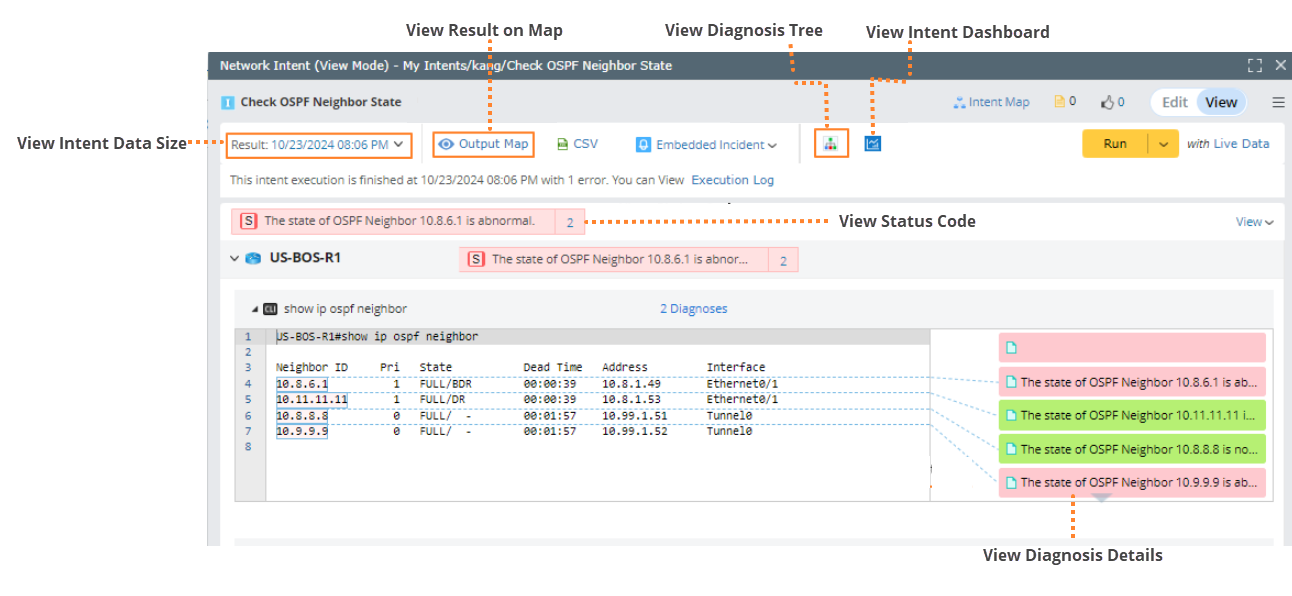Open the Run button dropdown arrow

(x=1163, y=144)
